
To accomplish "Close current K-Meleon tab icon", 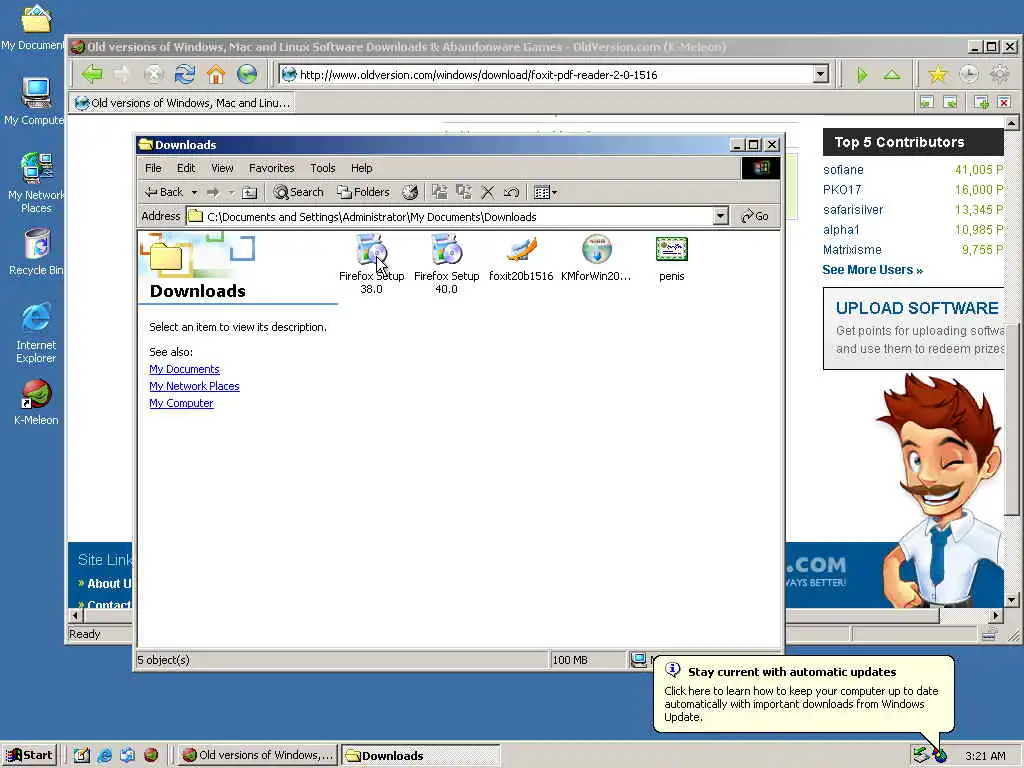I will [x=1004, y=102].
